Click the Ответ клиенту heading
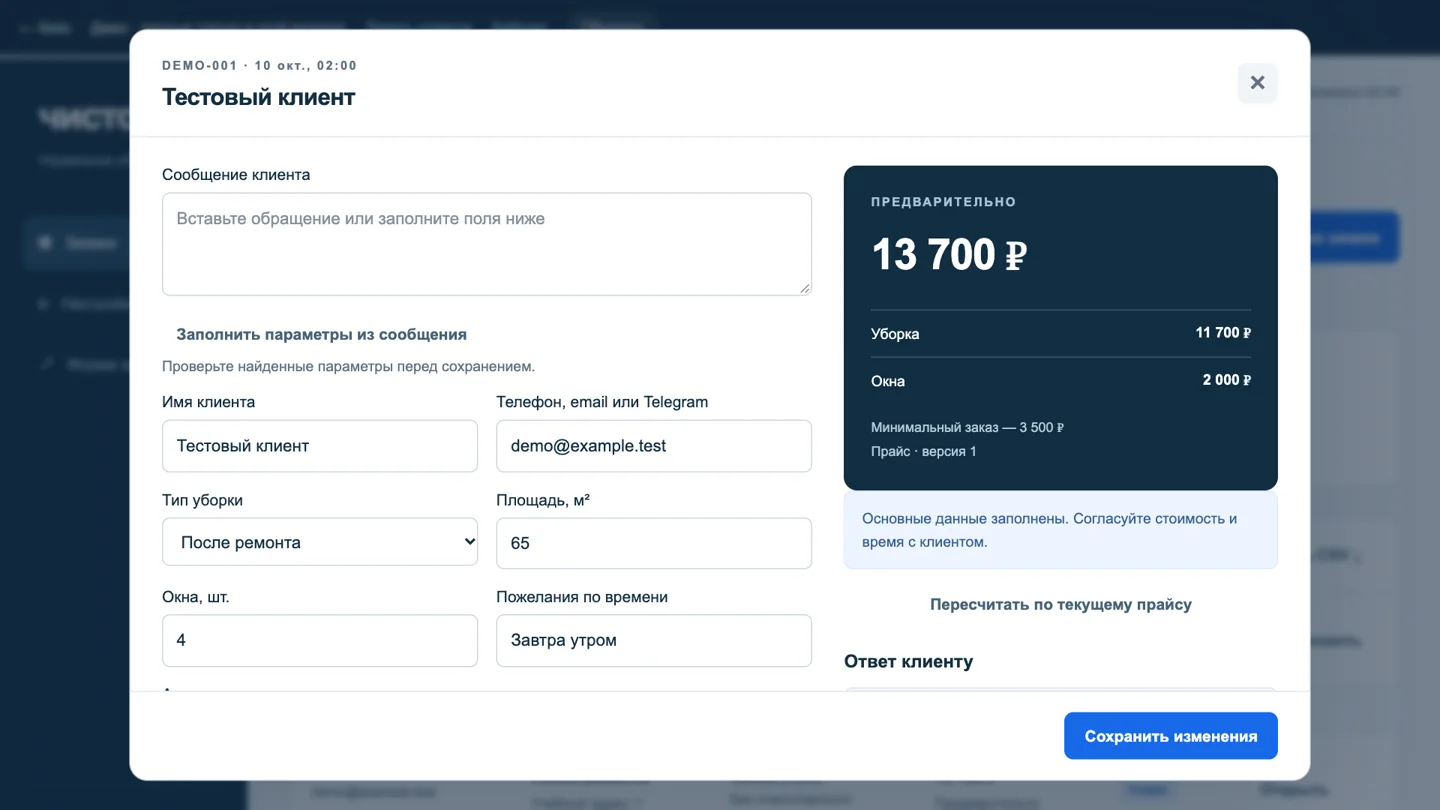This screenshot has width=1440, height=810. [908, 662]
